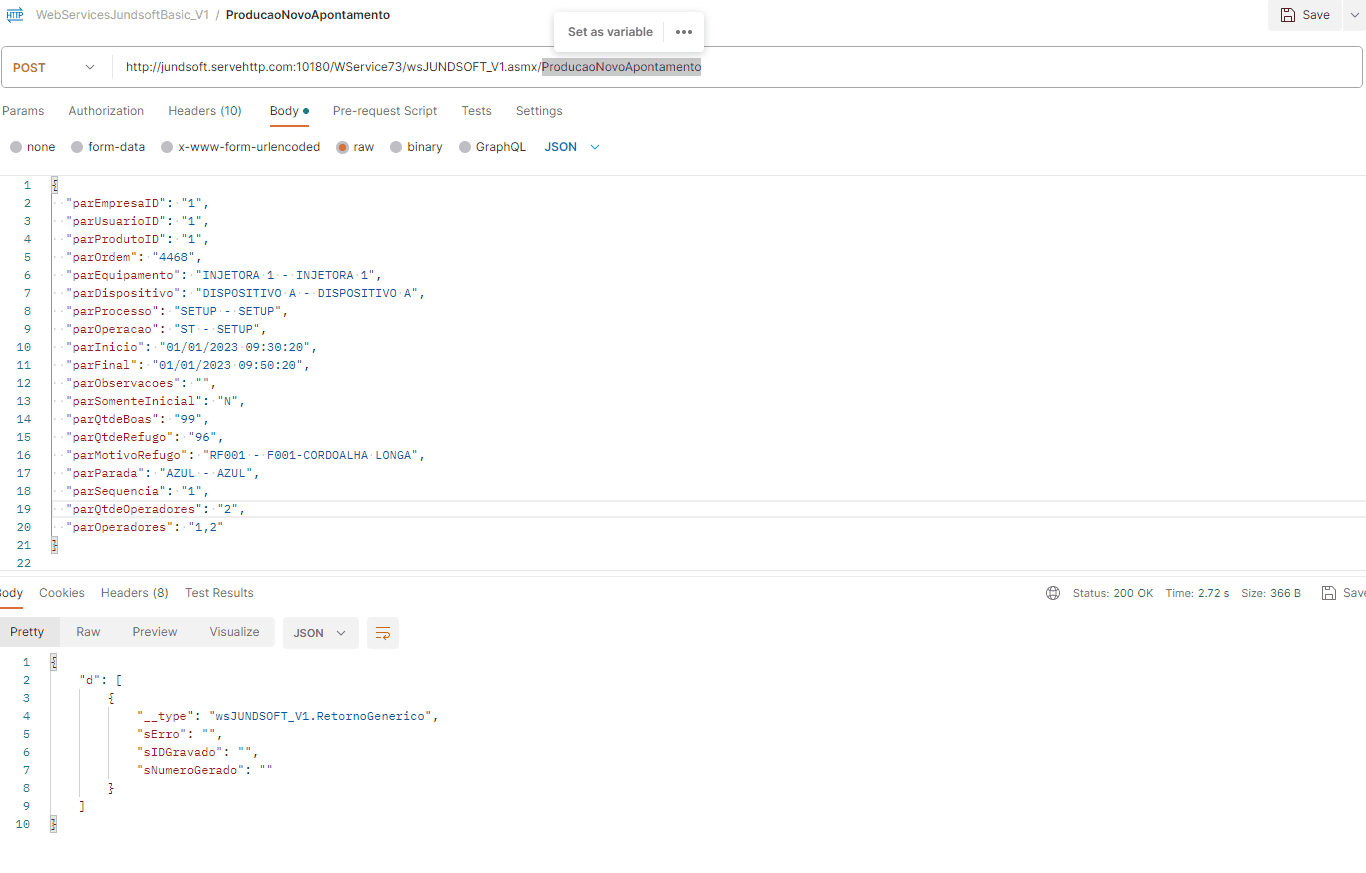Click the Time: 2.72 s value
1366x873 pixels.
click(1197, 593)
